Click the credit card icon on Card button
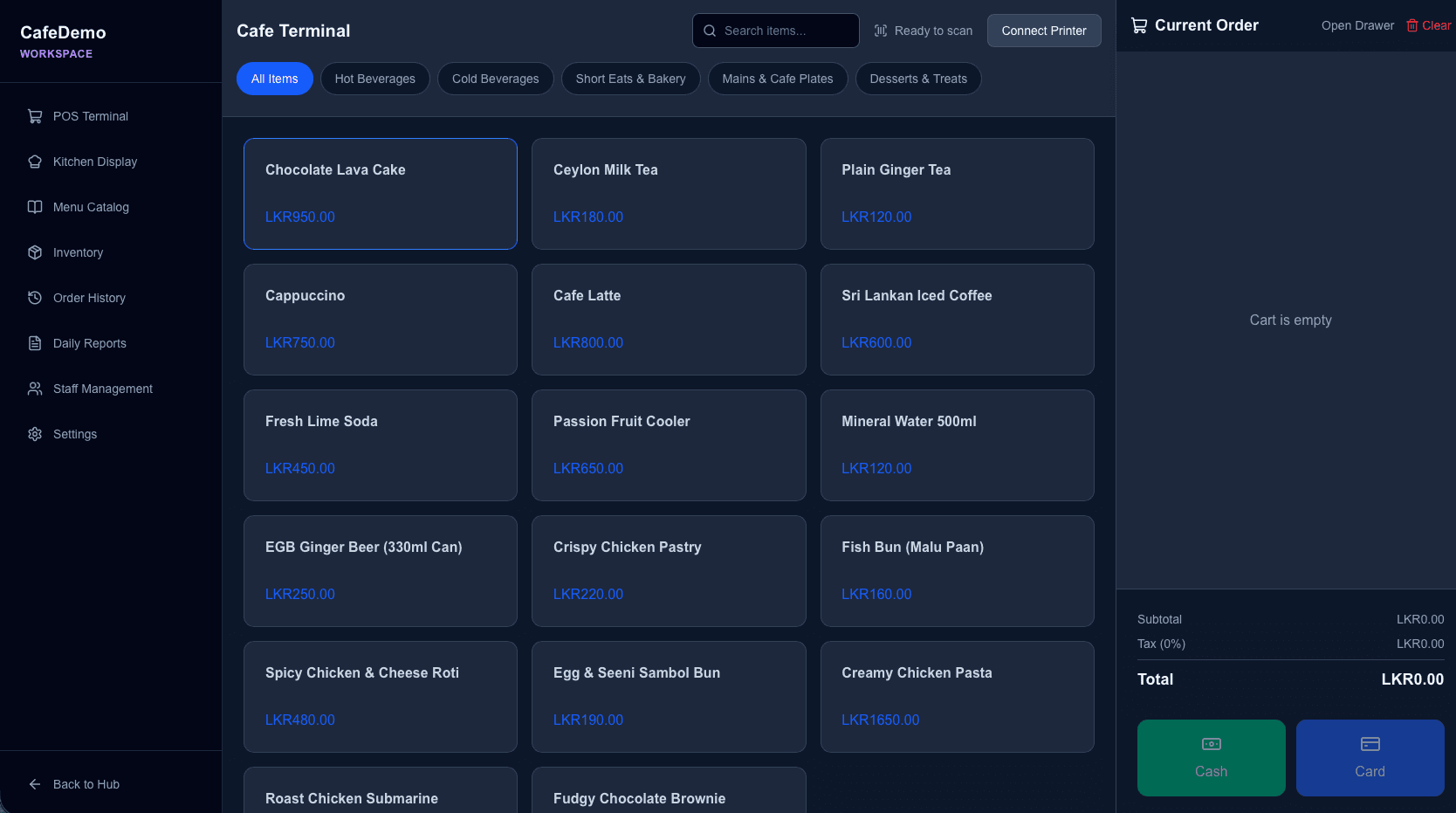Screen dimensions: 1456x813 (1370, 744)
